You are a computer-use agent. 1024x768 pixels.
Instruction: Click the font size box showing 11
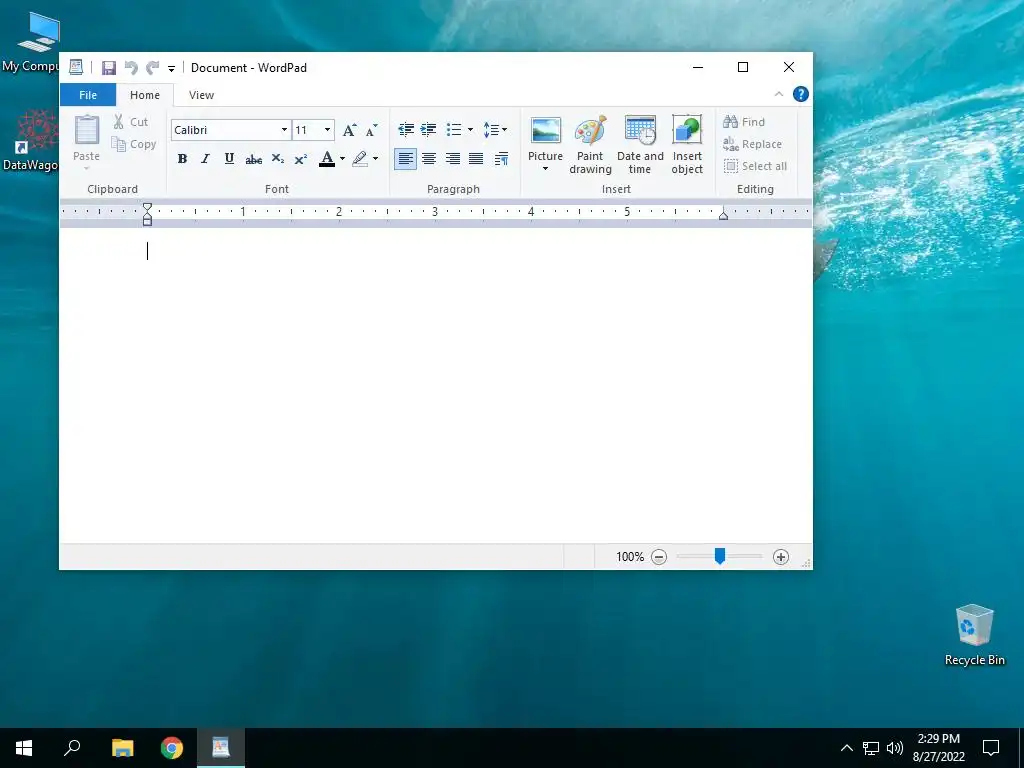point(307,130)
